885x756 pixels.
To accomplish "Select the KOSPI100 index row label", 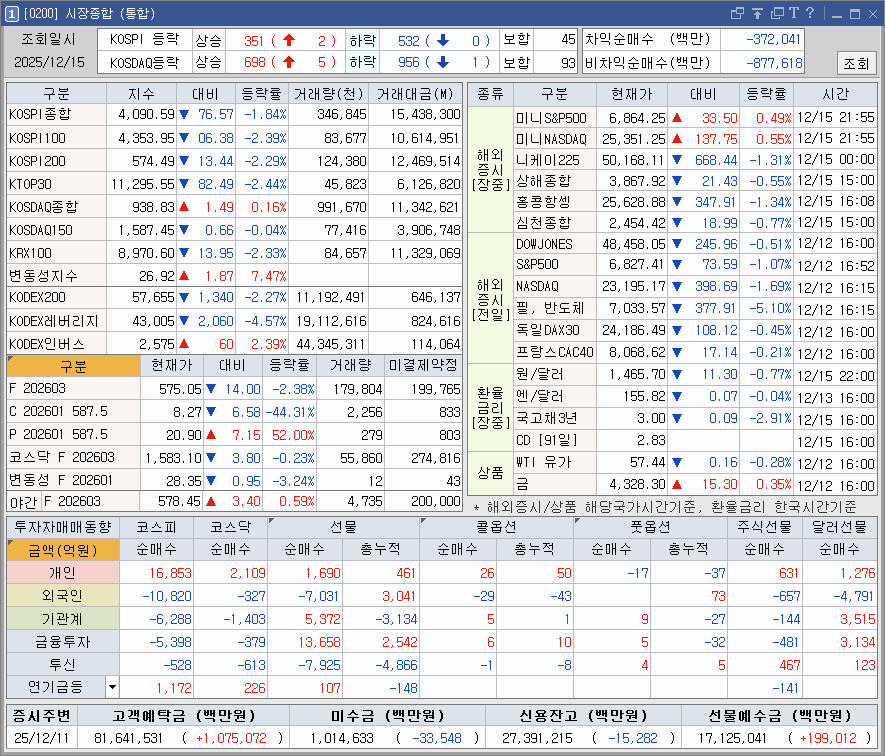I will [56, 138].
